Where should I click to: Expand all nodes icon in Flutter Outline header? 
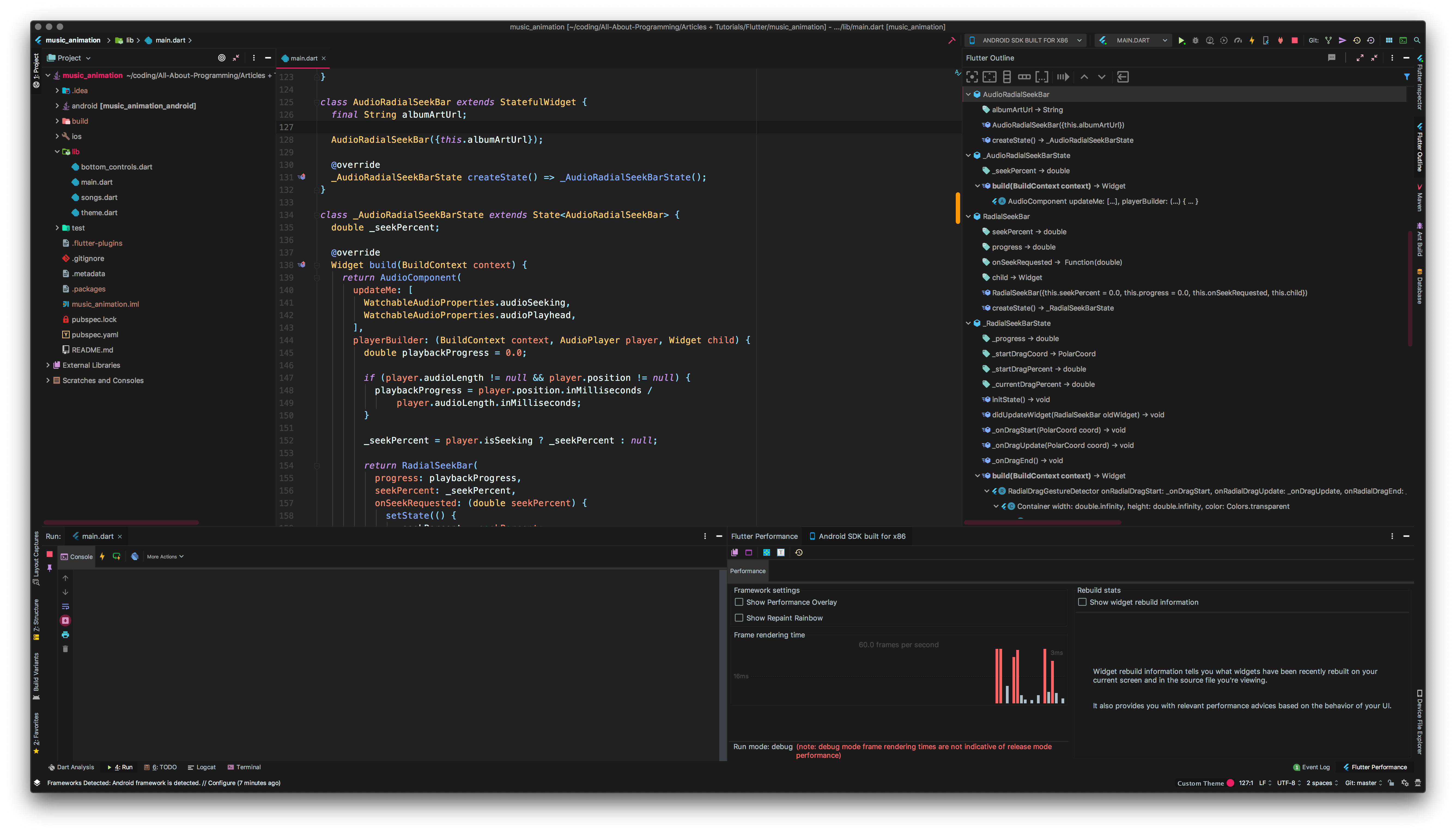point(1359,58)
